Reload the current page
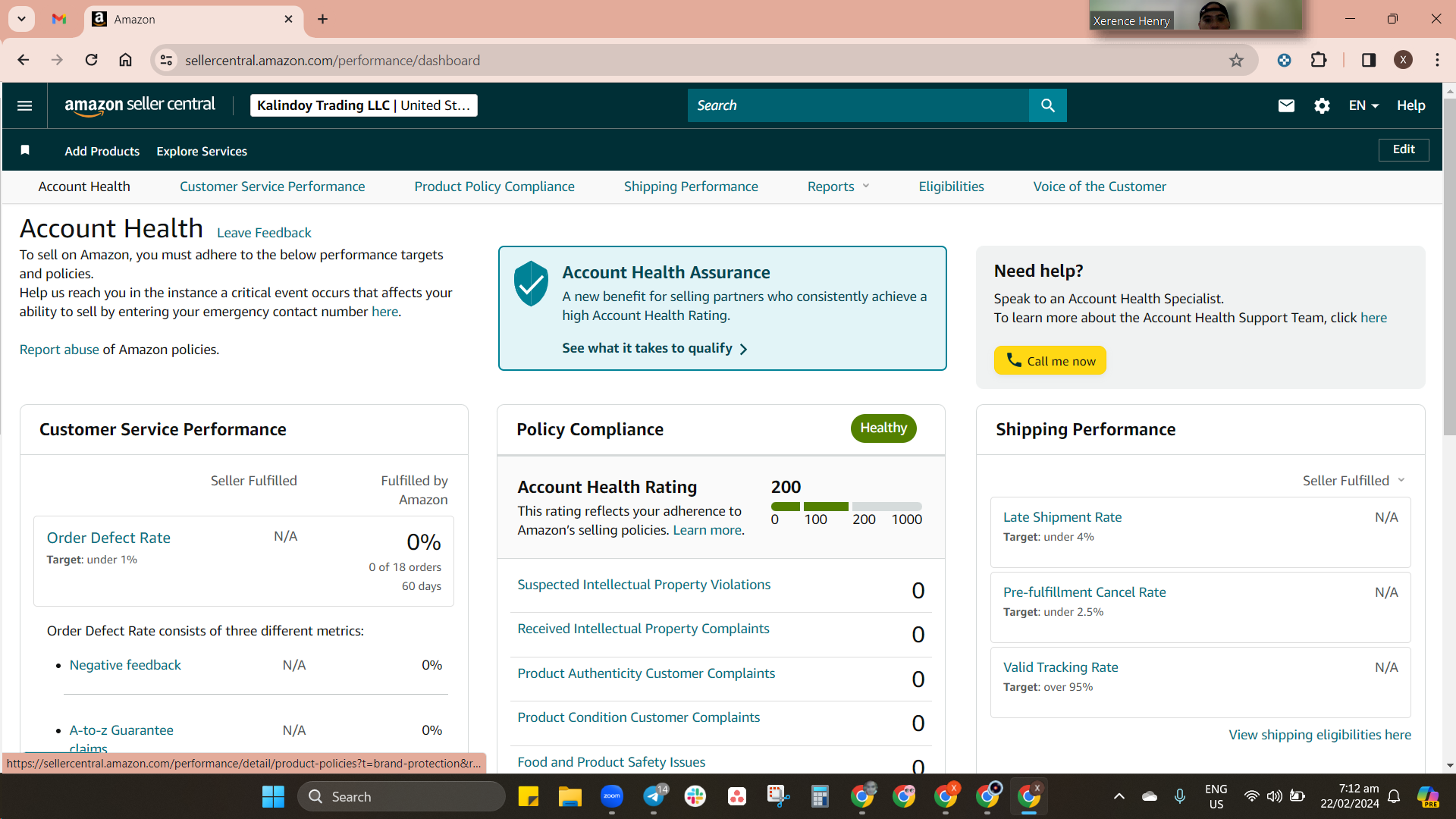1456x819 pixels. [91, 60]
